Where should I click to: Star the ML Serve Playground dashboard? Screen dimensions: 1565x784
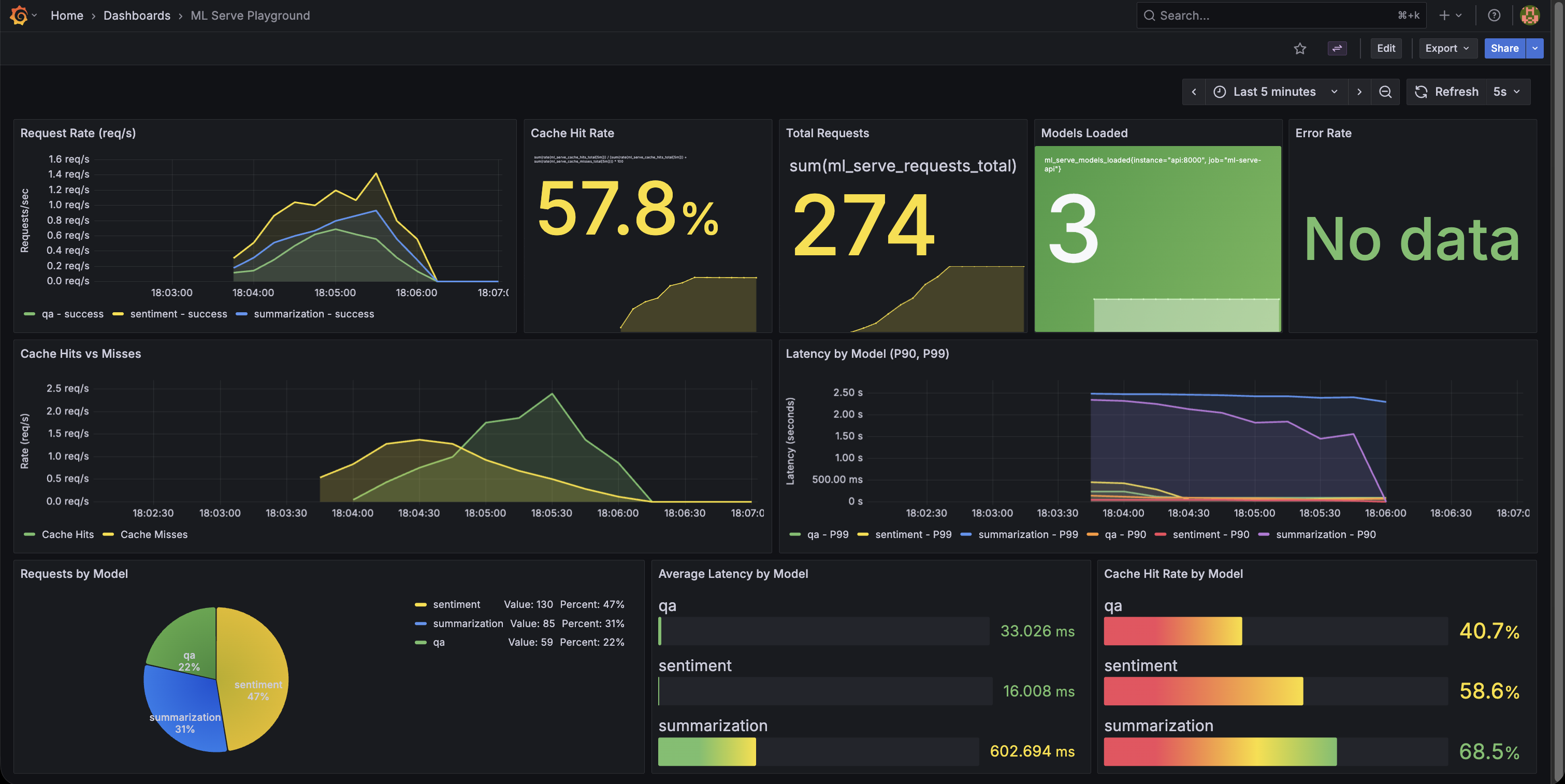1301,49
